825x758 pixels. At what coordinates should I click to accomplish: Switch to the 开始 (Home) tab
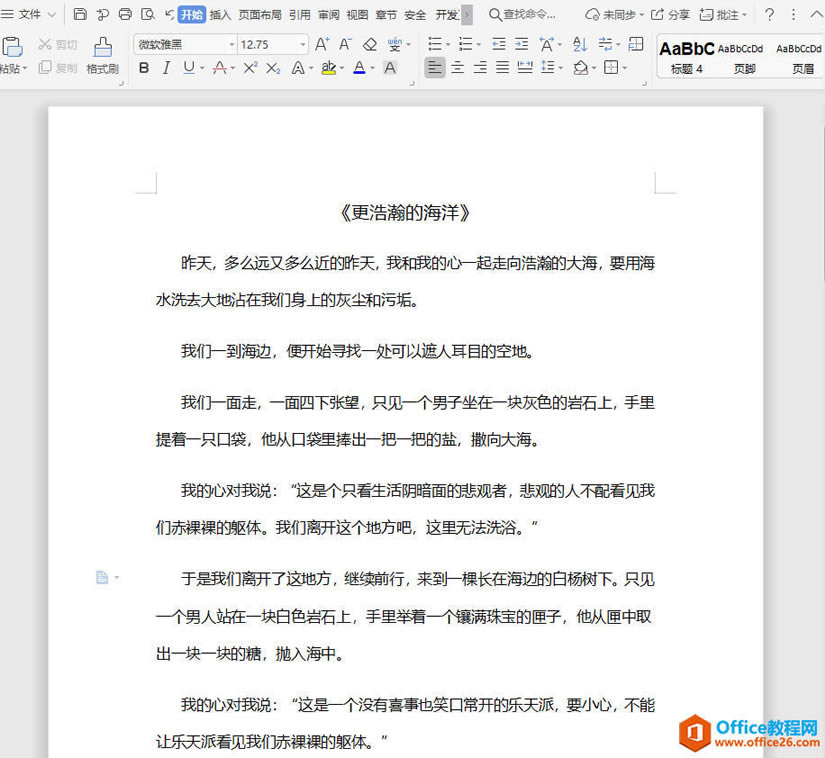(192, 14)
